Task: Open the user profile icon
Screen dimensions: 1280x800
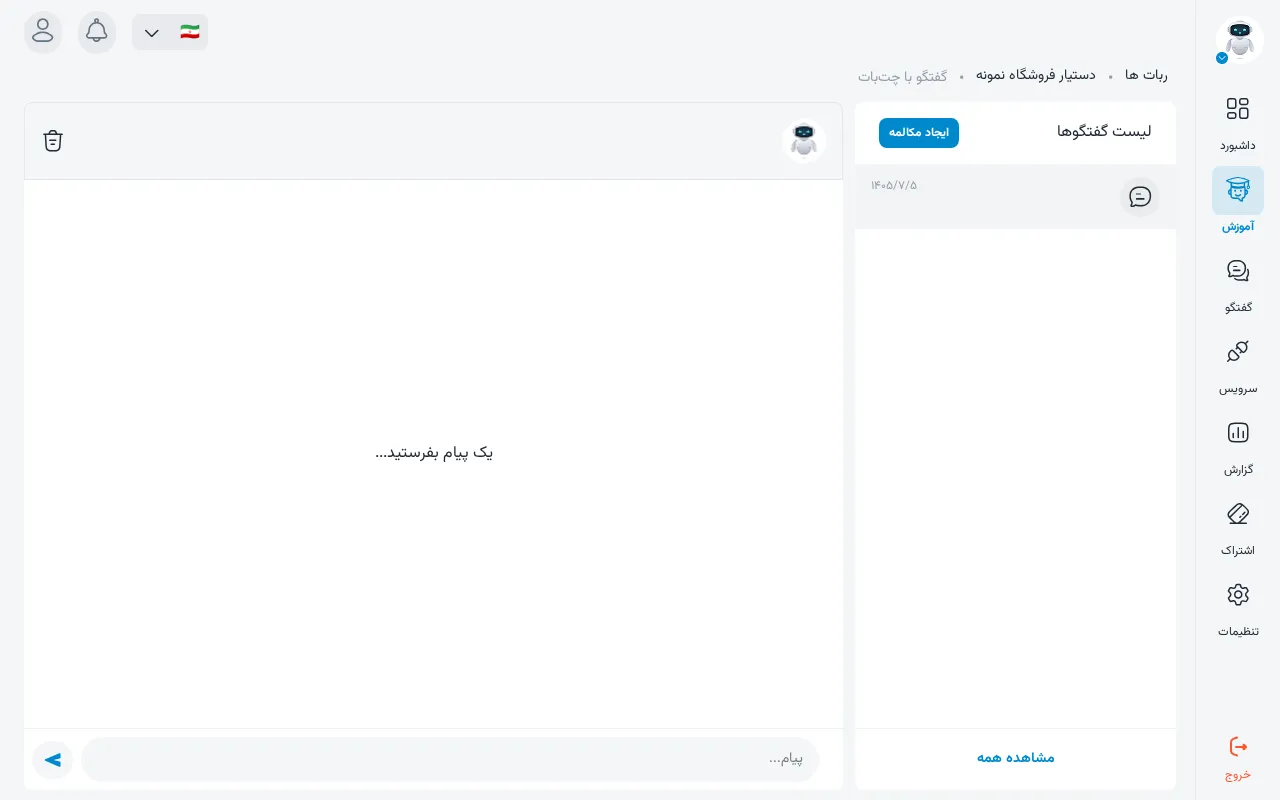Action: coord(43,32)
